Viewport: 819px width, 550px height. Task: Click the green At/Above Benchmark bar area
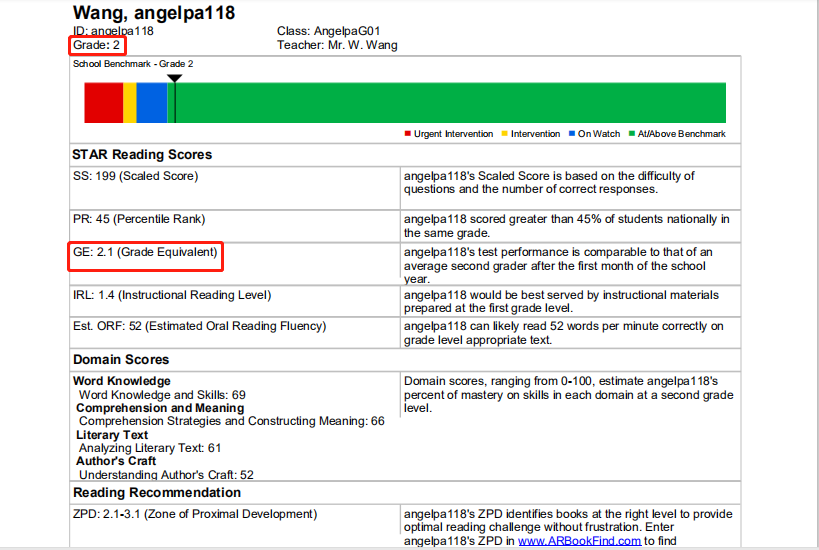pos(447,103)
